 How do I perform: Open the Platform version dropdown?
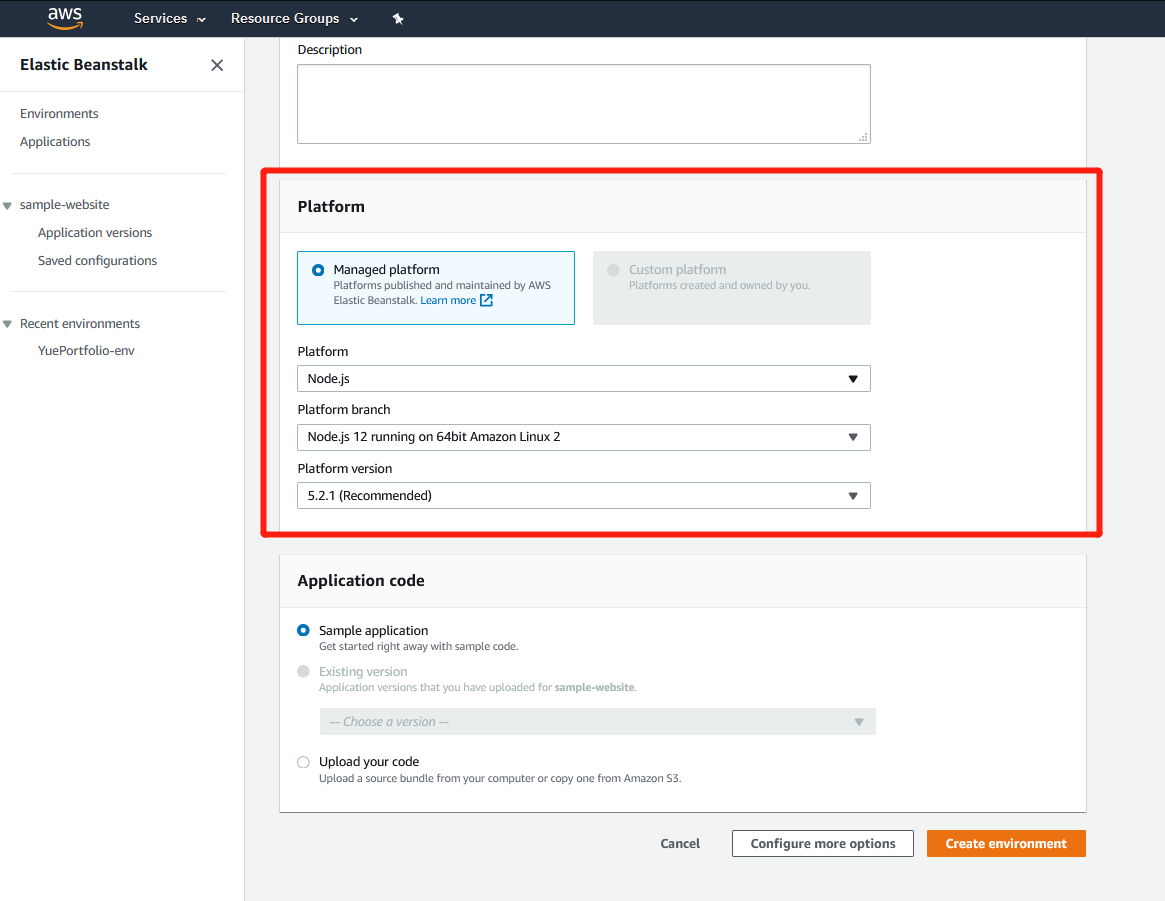coord(584,496)
